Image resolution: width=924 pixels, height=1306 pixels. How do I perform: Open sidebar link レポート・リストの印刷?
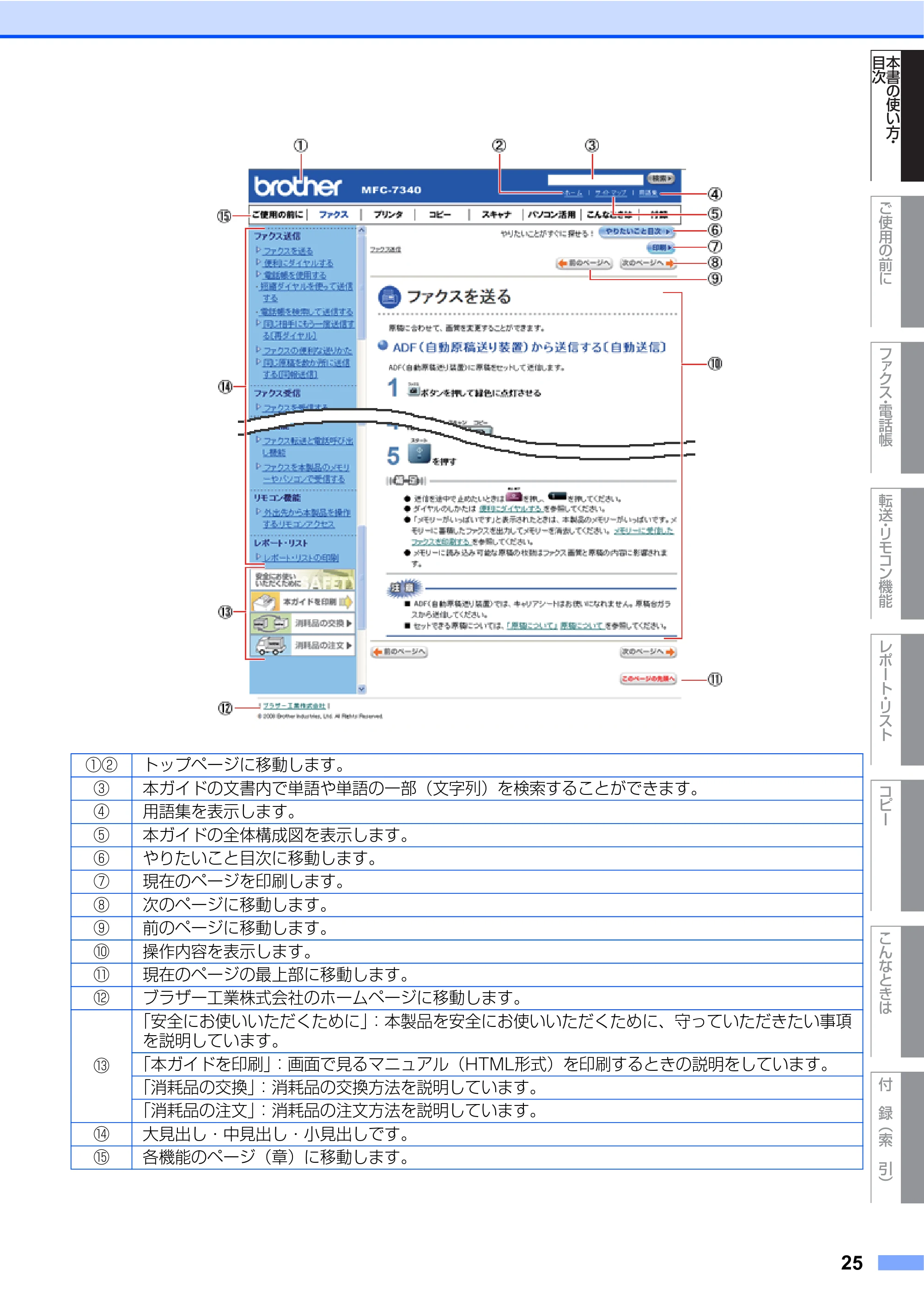coord(301,558)
